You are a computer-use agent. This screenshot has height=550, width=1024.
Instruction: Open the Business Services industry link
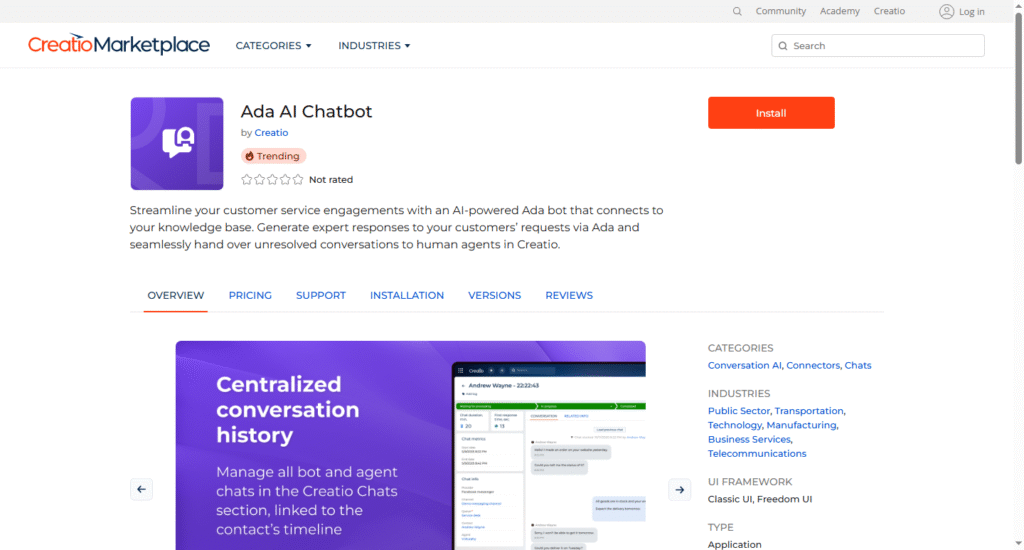pyautogui.click(x=749, y=440)
